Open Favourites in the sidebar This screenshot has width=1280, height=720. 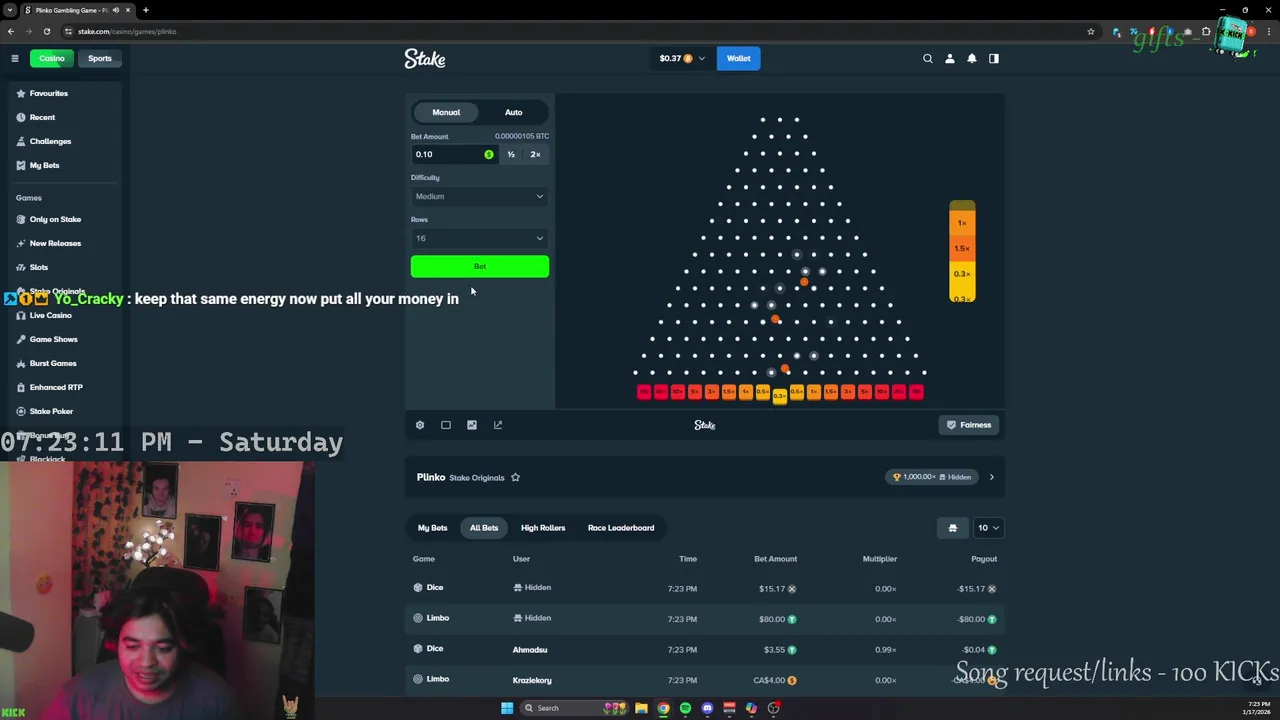click(x=49, y=93)
